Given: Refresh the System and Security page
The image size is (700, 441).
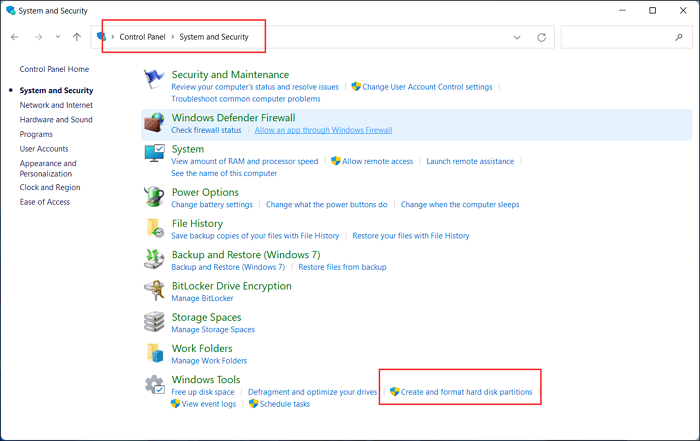Looking at the screenshot, I should 542,37.
